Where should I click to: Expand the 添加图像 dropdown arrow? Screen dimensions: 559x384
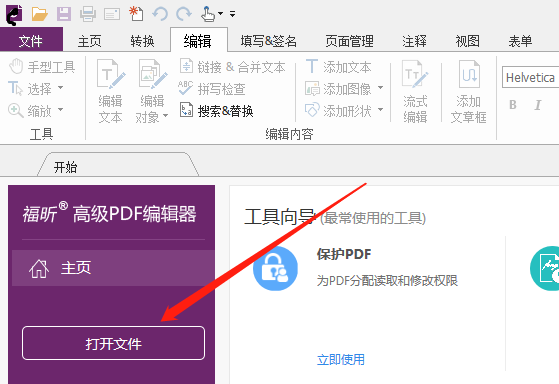point(380,87)
